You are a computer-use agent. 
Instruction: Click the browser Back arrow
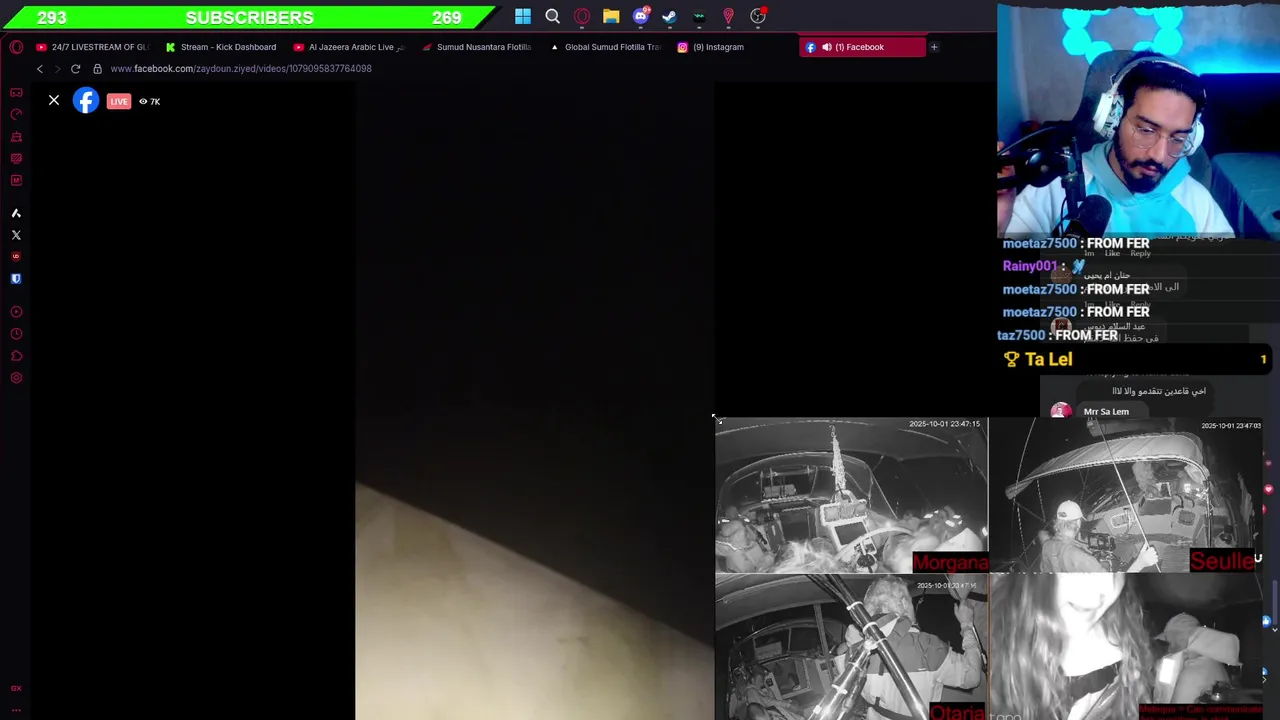pos(40,69)
